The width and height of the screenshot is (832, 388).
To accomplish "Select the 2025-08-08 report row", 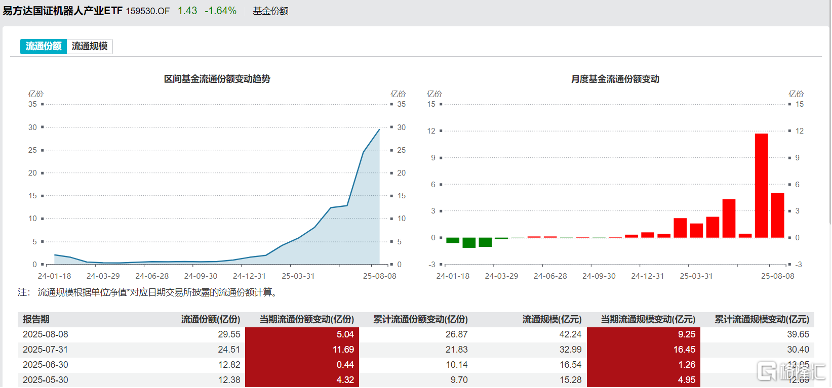I will click(416, 334).
